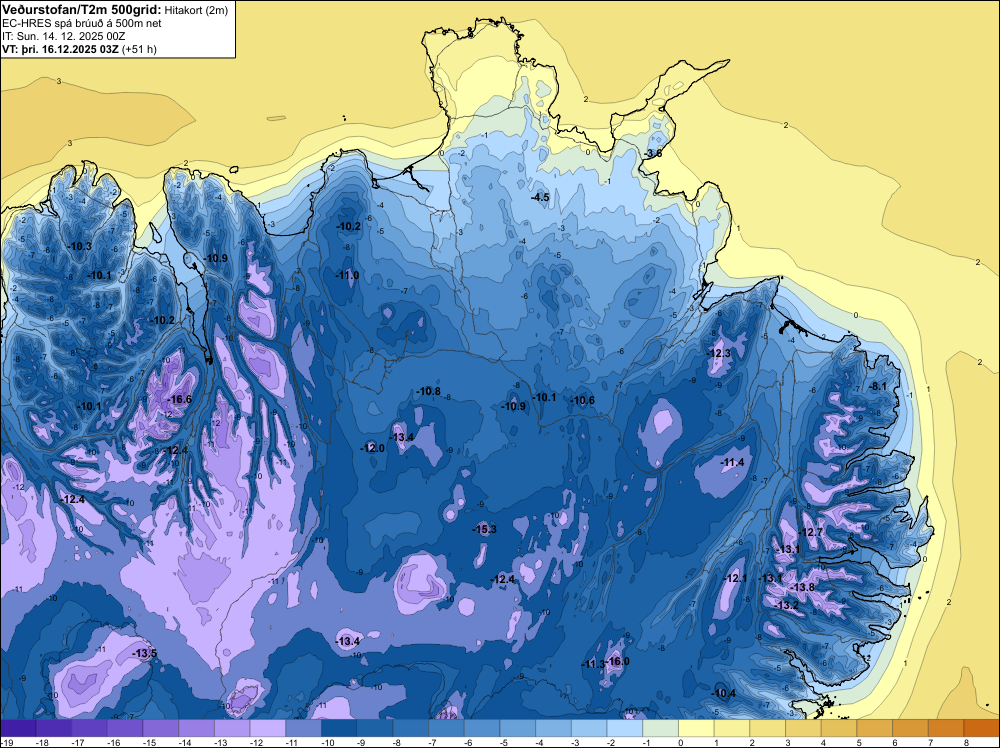Screen dimensions: 1000x748
Task: Click the -12.0 value's neighbor label -13.4 beside it
Action: click(402, 437)
